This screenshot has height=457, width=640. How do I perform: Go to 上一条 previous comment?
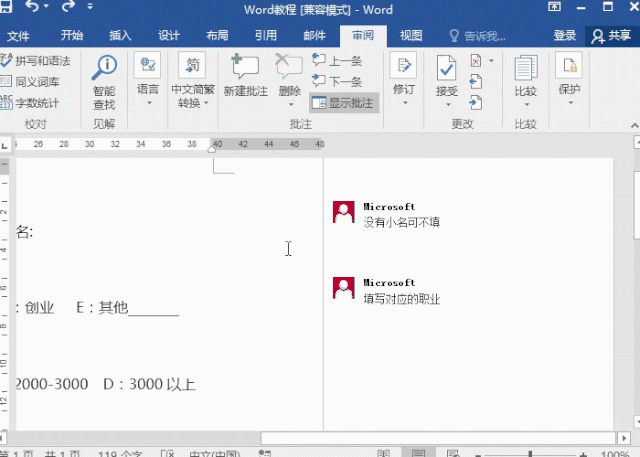coord(337,61)
